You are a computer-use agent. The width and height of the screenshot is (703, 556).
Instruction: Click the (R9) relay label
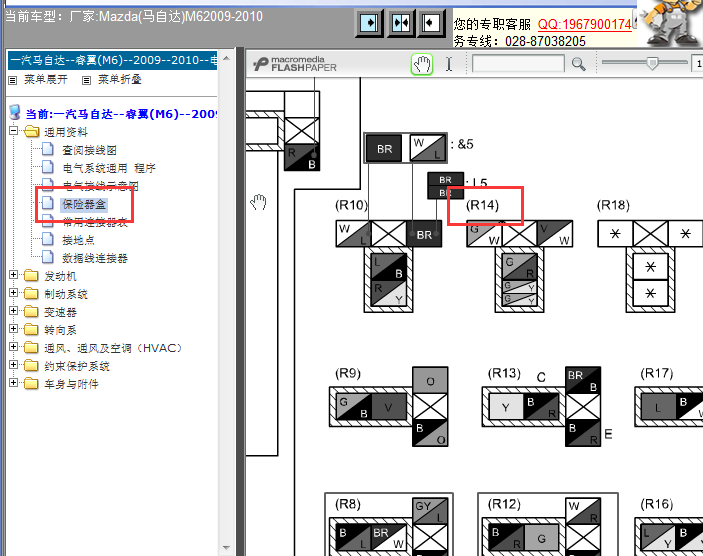[x=347, y=374]
